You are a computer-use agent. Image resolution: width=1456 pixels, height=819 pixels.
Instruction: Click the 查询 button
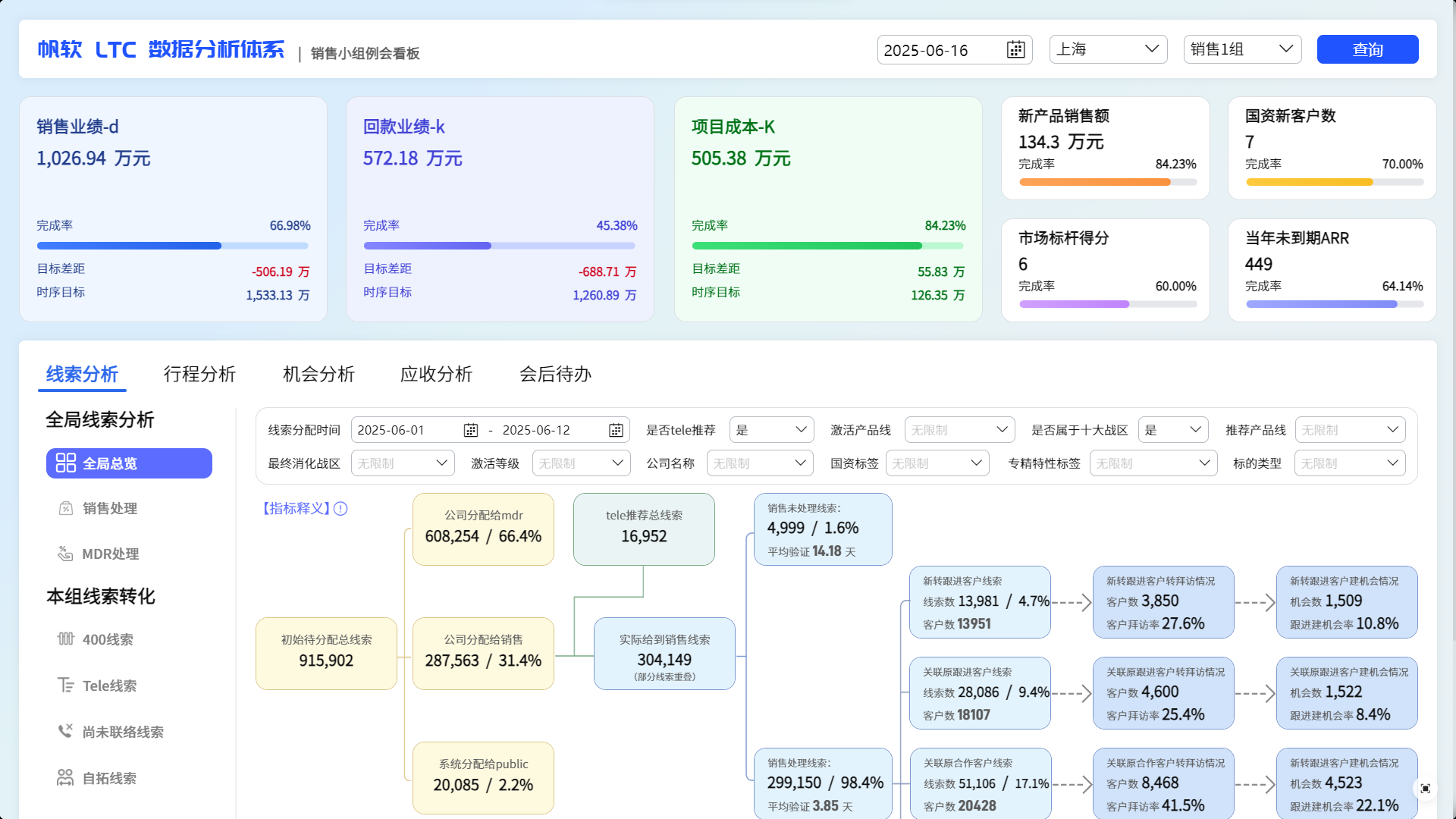(x=1367, y=49)
